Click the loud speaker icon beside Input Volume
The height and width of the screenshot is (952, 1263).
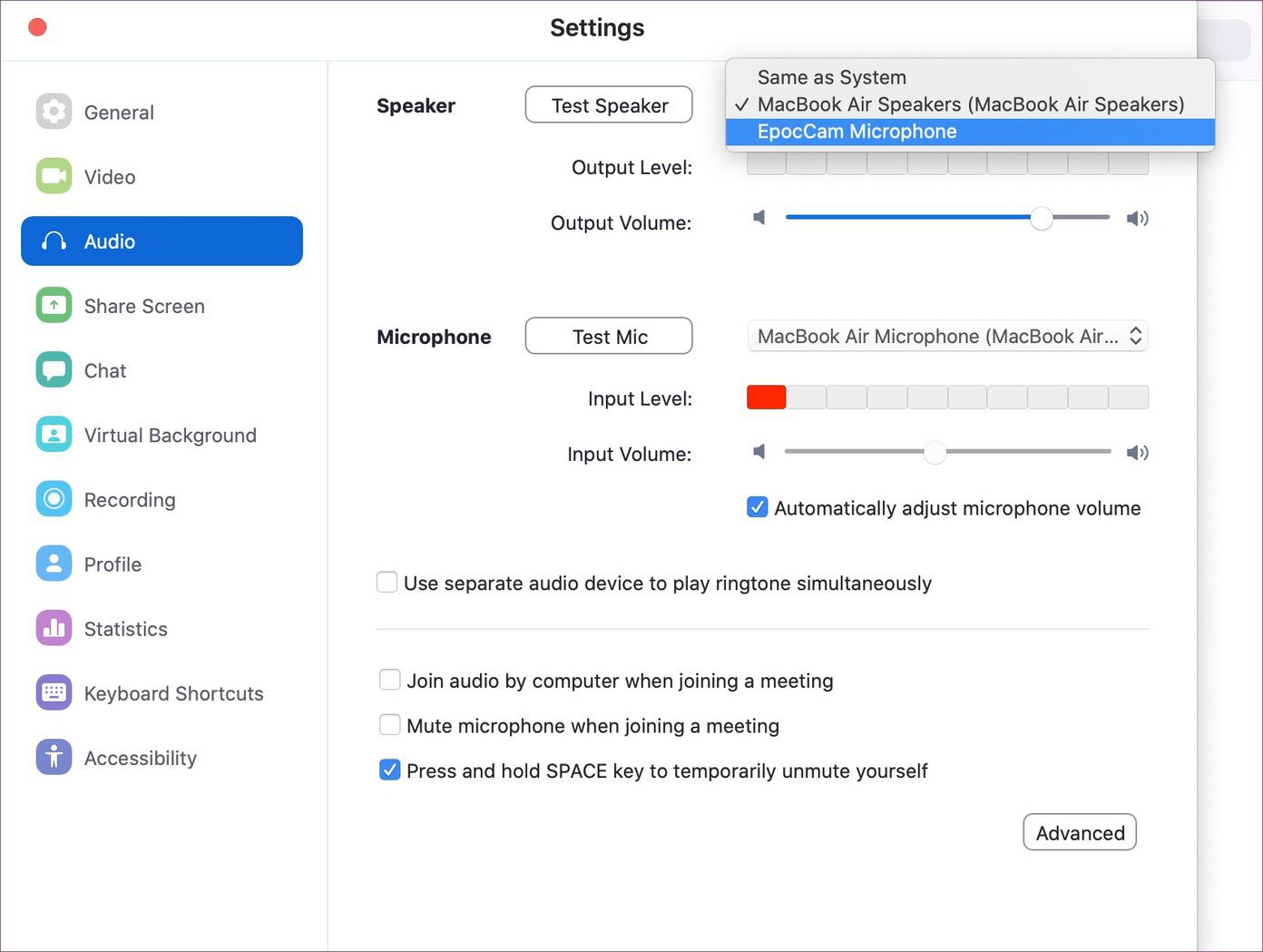[x=1137, y=452]
